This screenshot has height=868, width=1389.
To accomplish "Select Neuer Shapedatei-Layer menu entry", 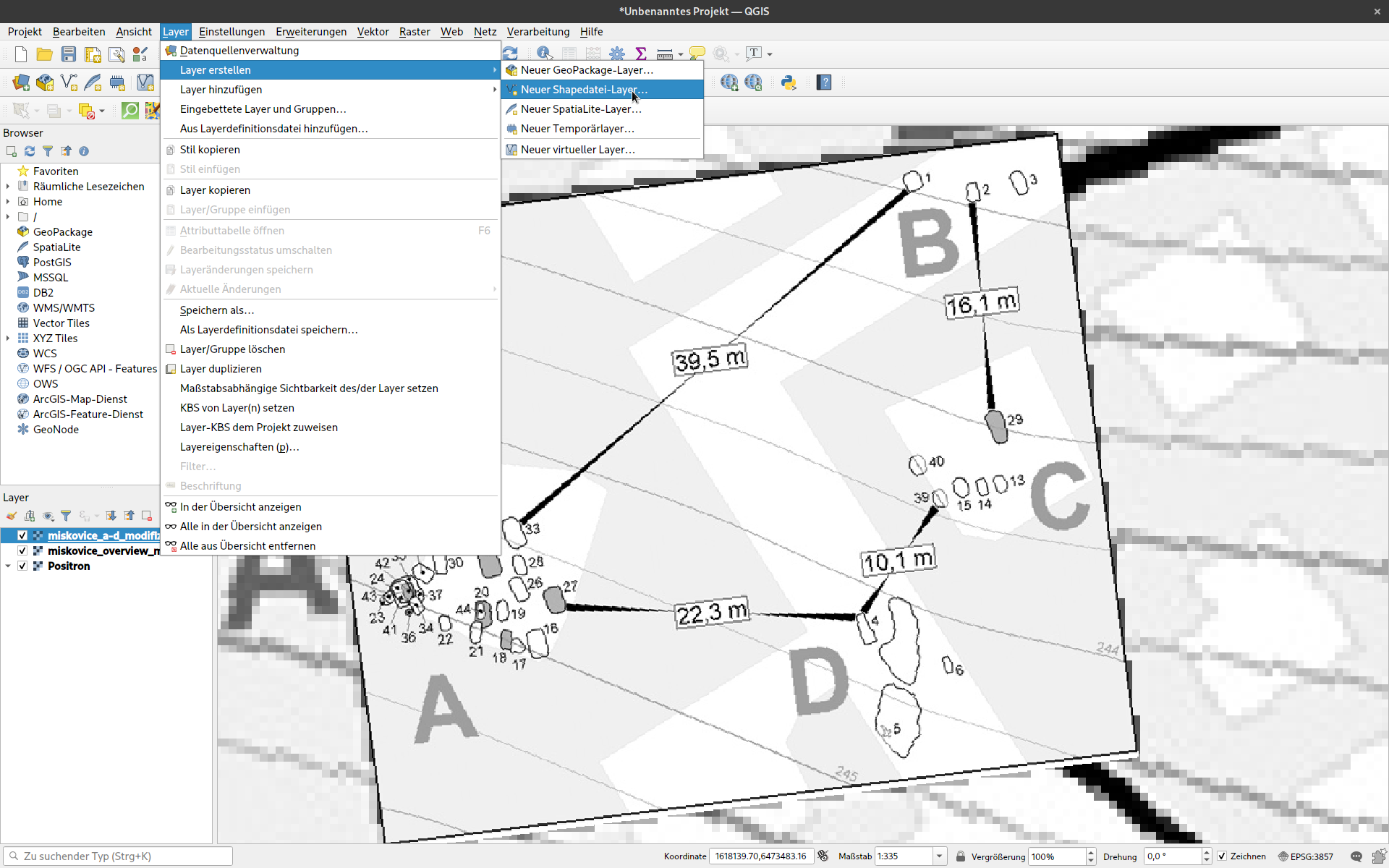I will [602, 90].
